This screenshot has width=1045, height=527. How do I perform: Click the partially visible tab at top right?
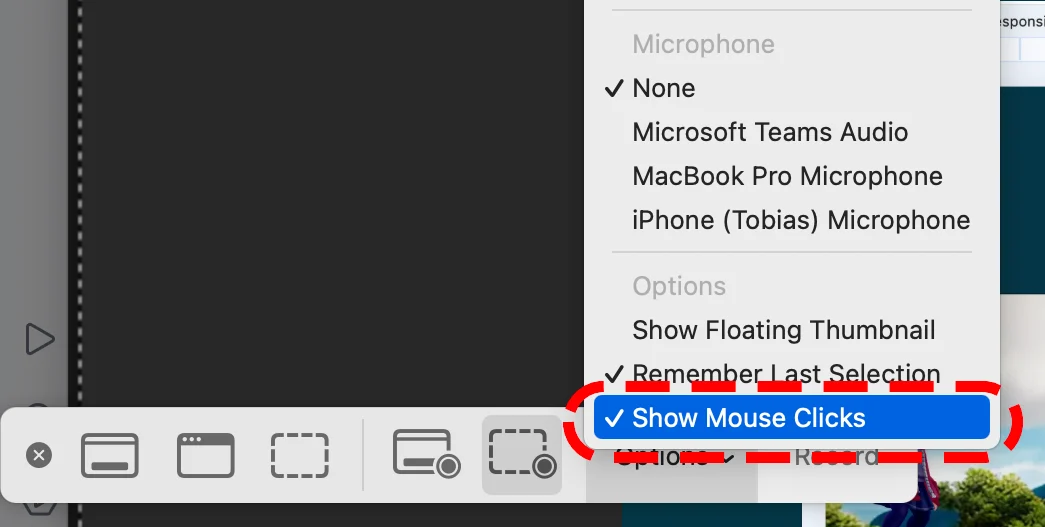(1022, 21)
